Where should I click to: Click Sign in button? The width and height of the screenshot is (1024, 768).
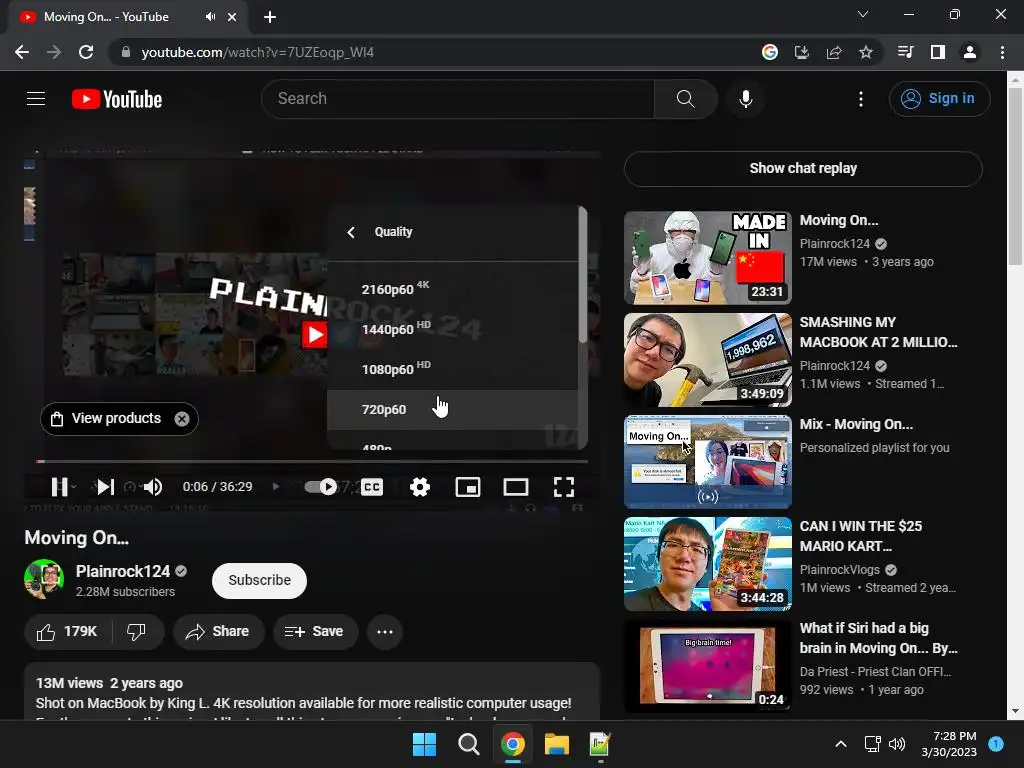point(938,99)
